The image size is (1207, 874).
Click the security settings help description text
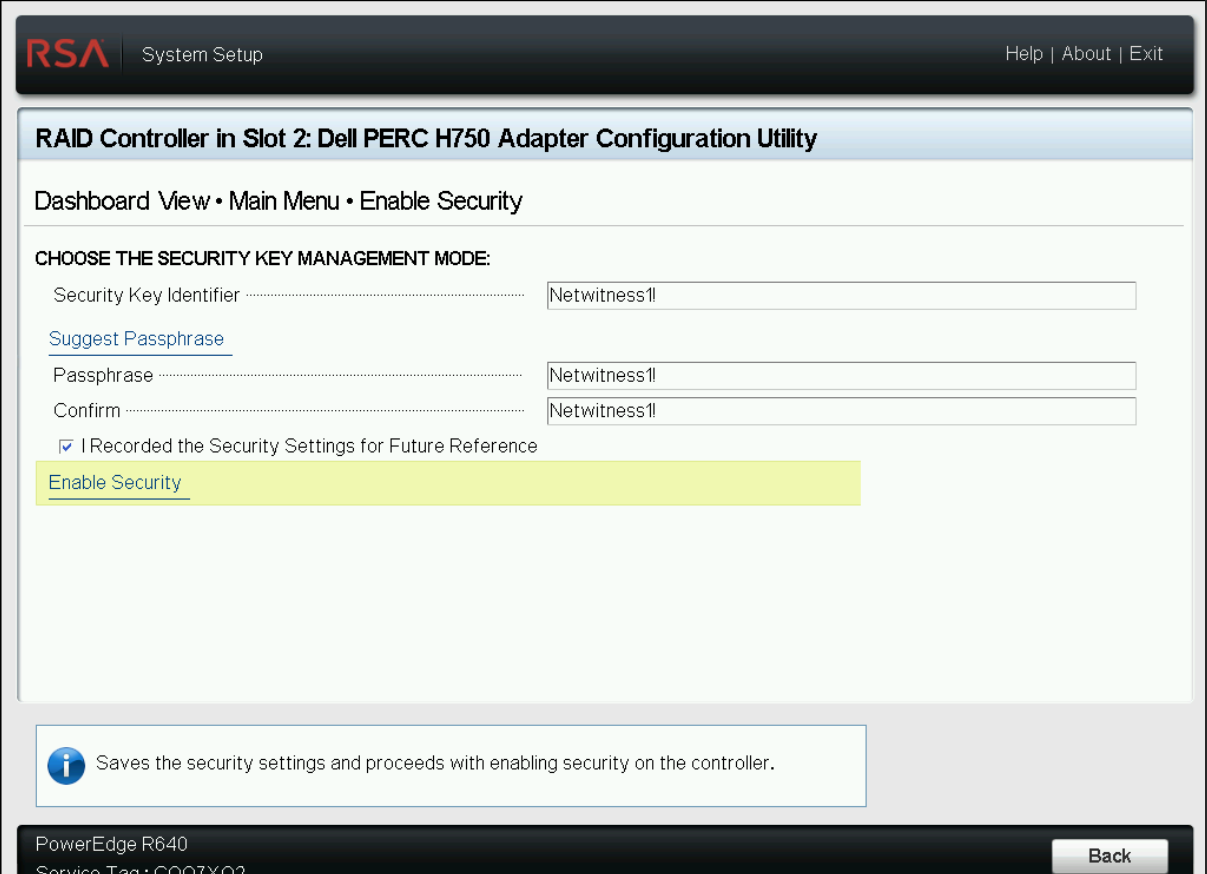coord(435,764)
